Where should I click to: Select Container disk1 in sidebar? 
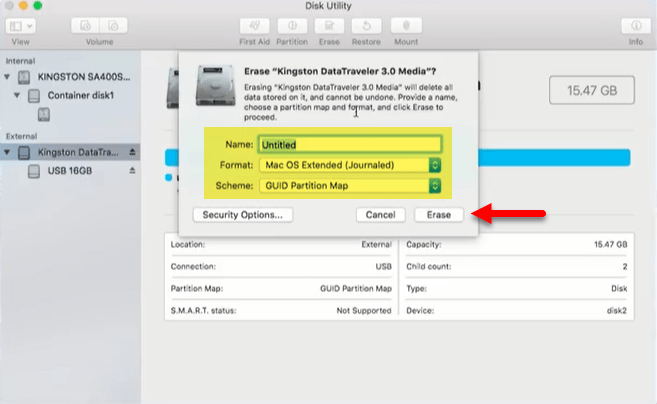80,95
